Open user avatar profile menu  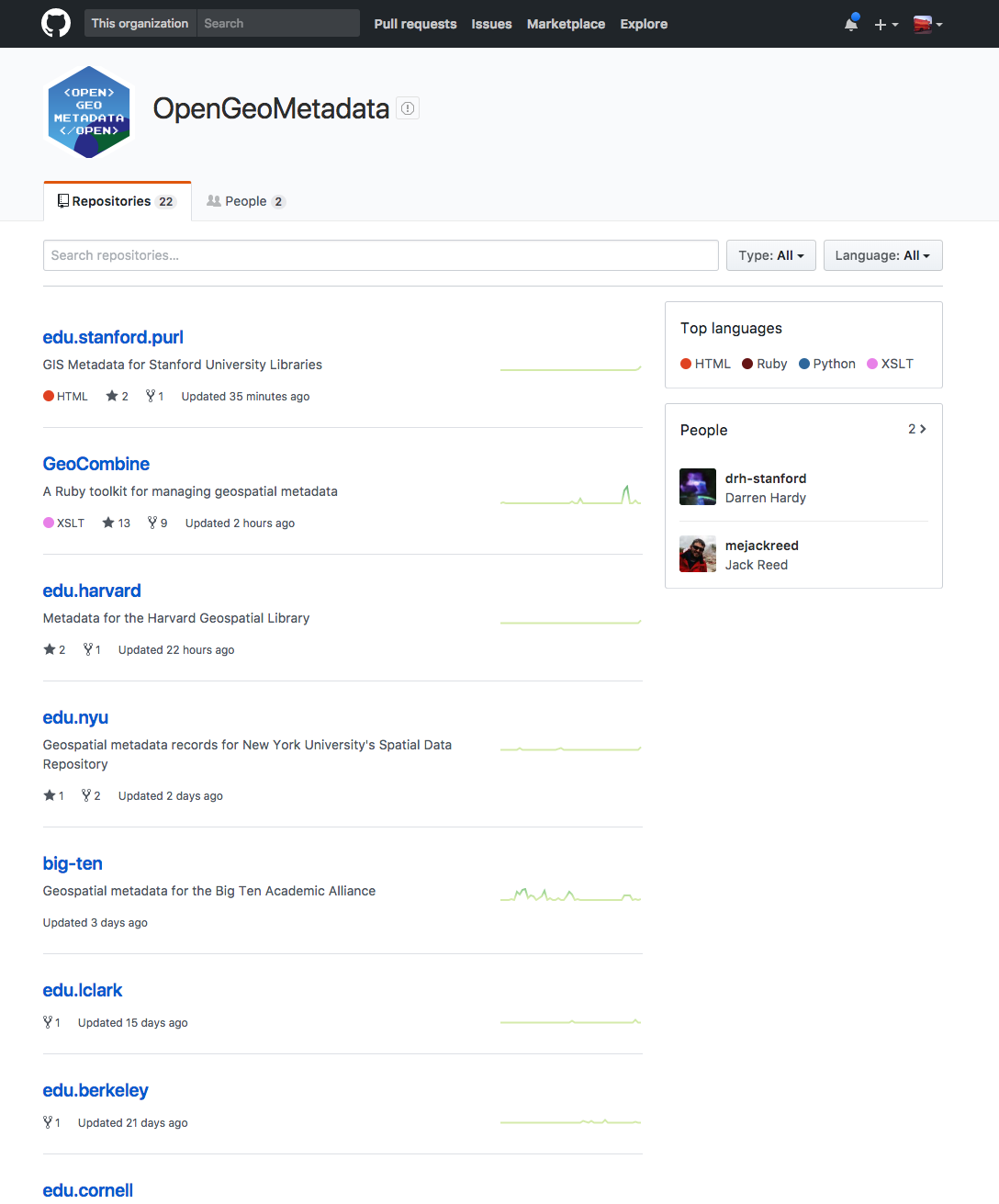click(927, 24)
